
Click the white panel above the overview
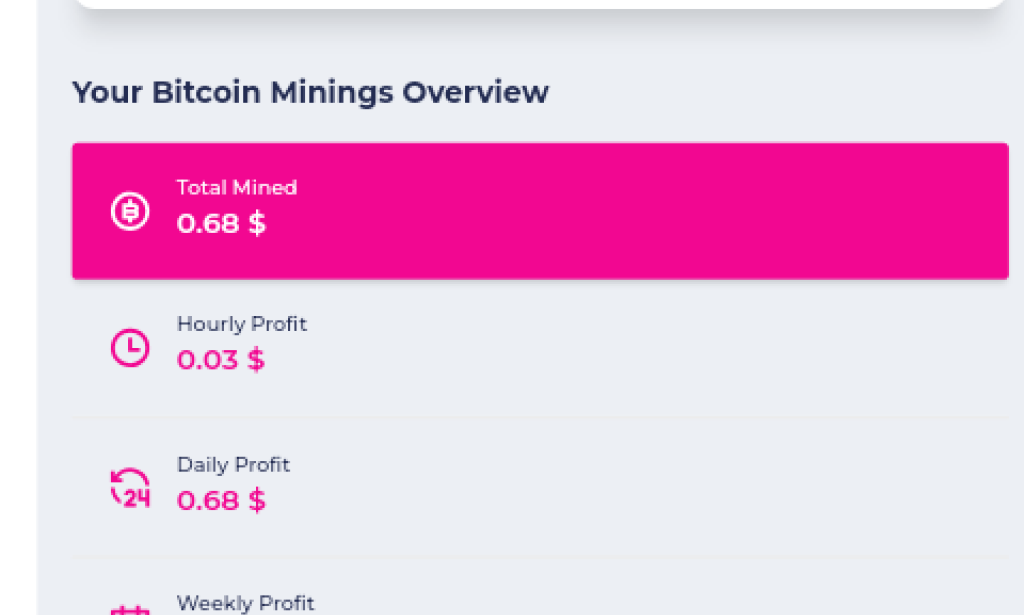tap(540, 5)
